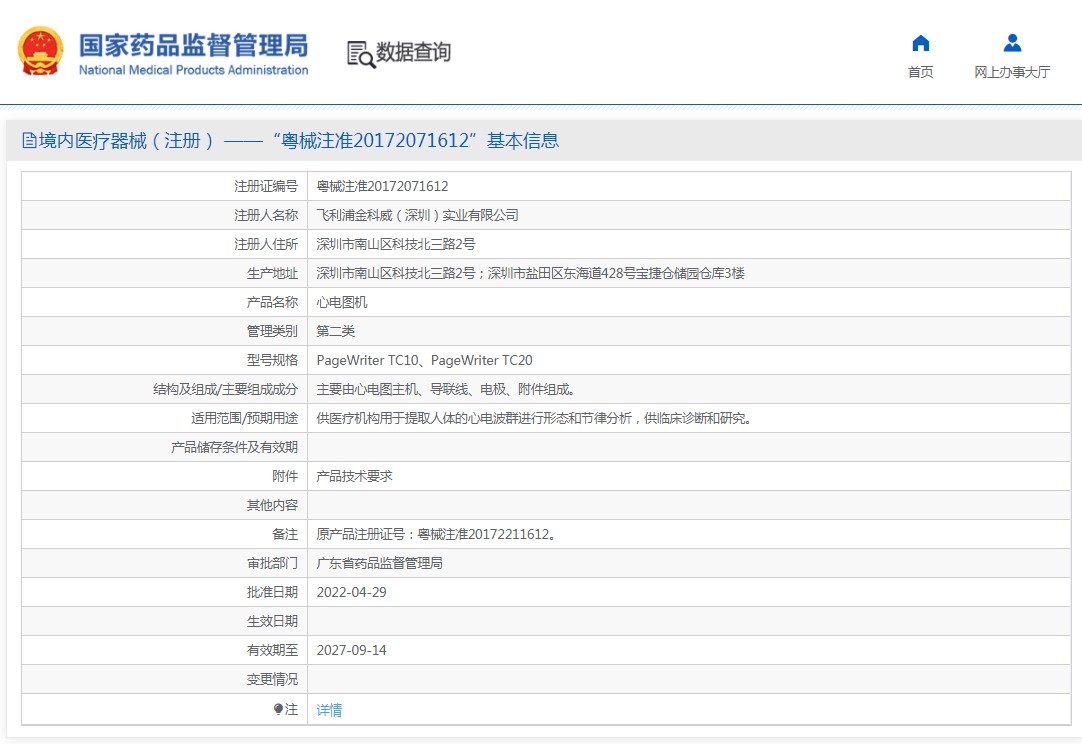
Task: Open 网上办事大厅 via the person icon
Action: [1012, 43]
